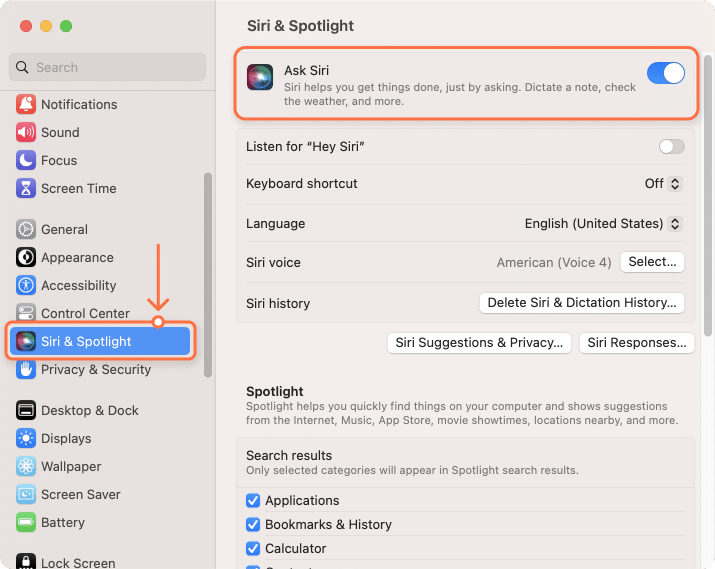This screenshot has width=715, height=569.
Task: Open Appearance settings
Action: [99, 257]
